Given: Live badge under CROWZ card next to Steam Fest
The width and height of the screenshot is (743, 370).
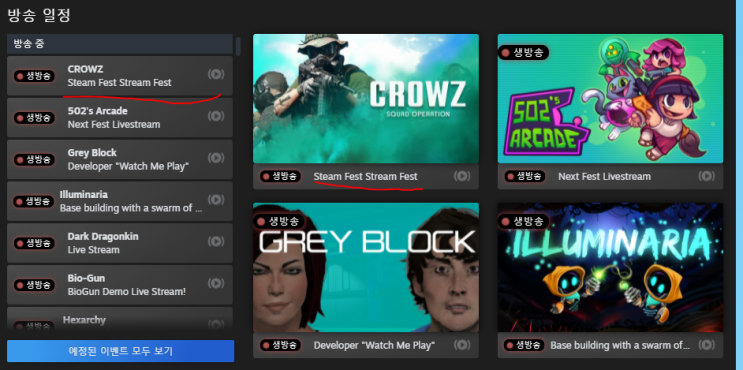Looking at the screenshot, I should [x=280, y=176].
